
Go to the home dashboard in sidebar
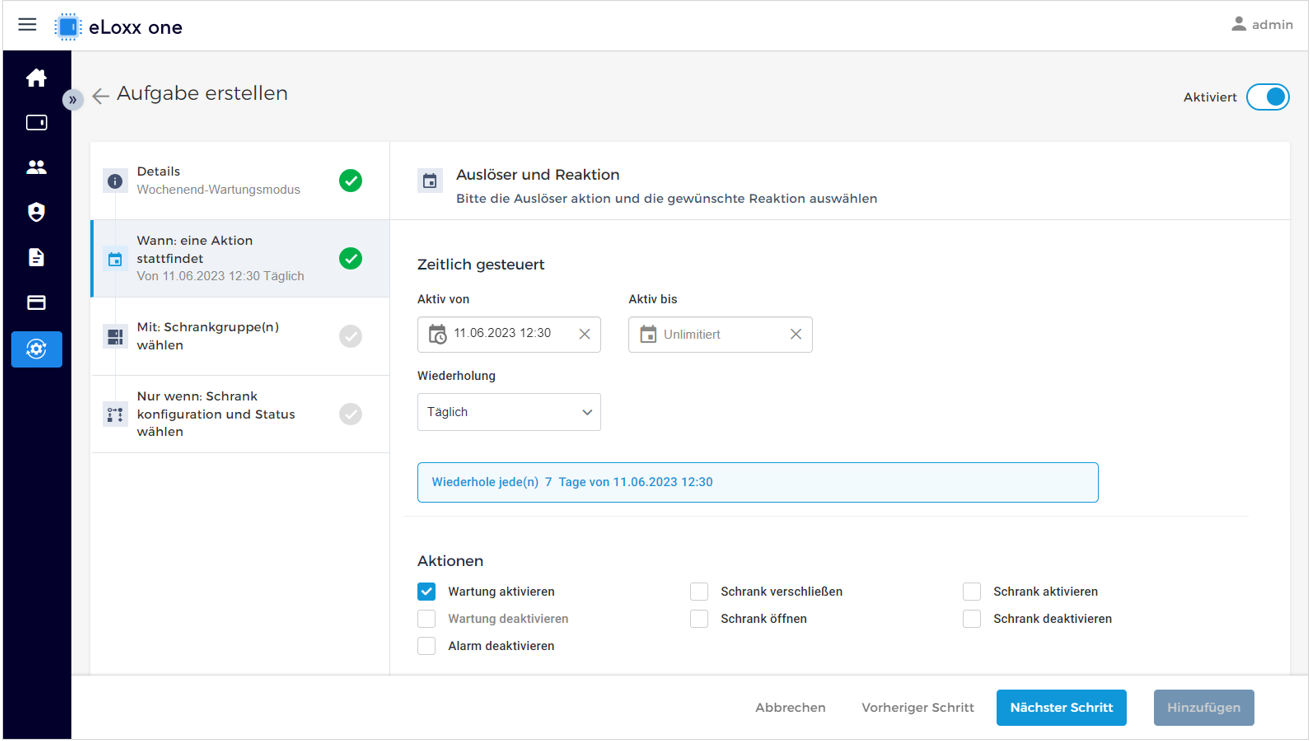click(36, 78)
